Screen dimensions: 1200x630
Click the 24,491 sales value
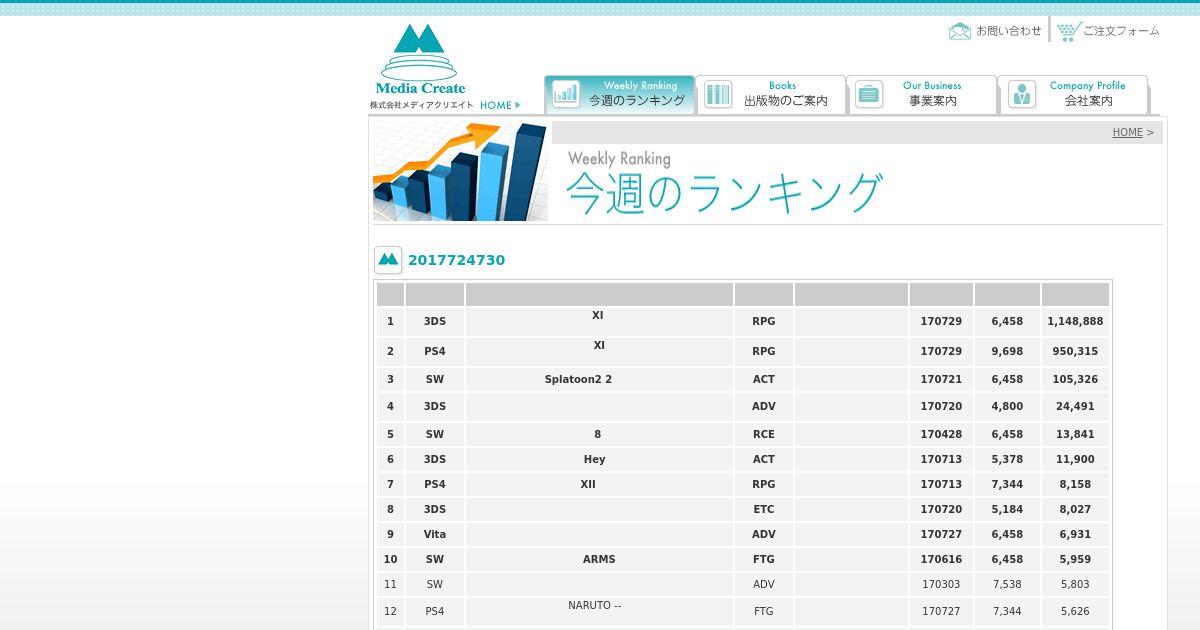pos(1075,406)
